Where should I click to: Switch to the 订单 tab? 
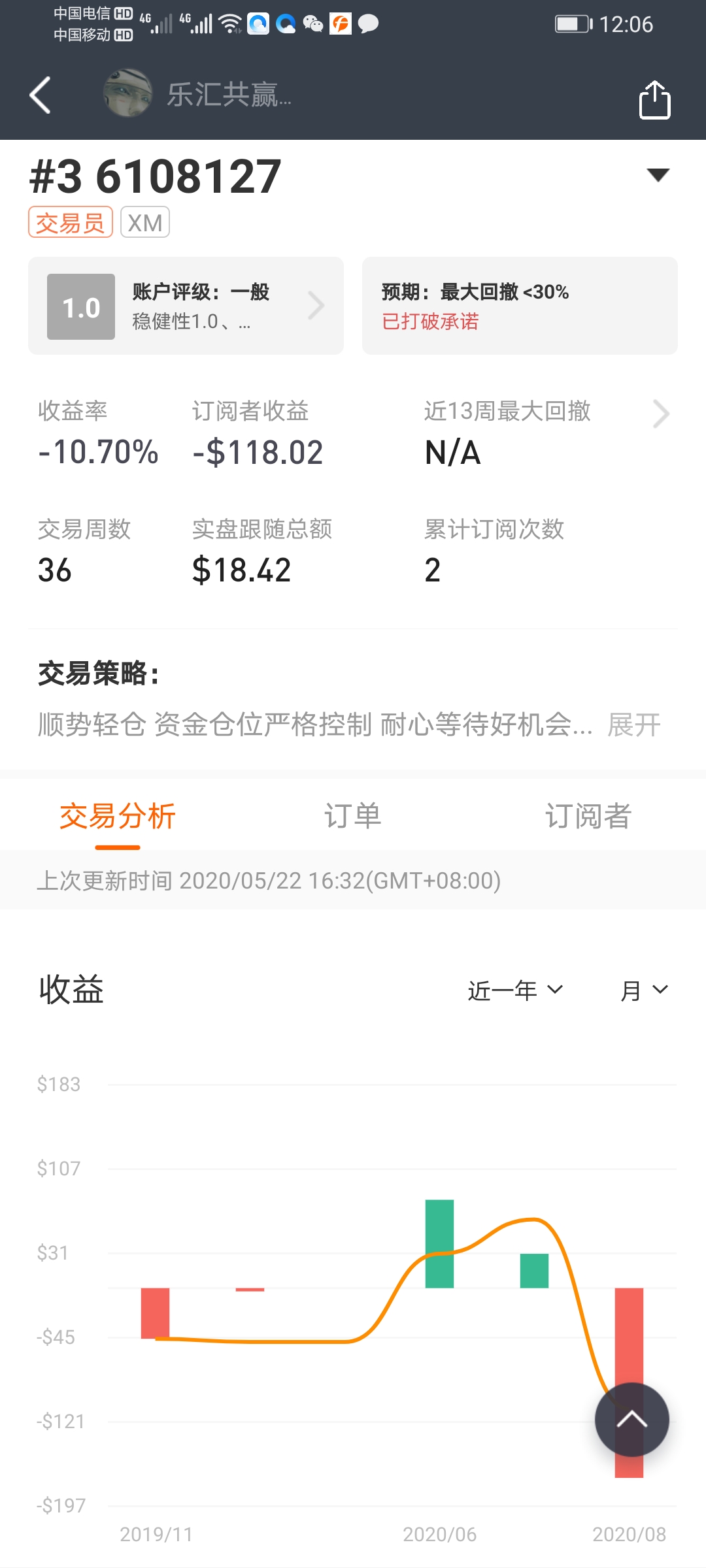353,816
